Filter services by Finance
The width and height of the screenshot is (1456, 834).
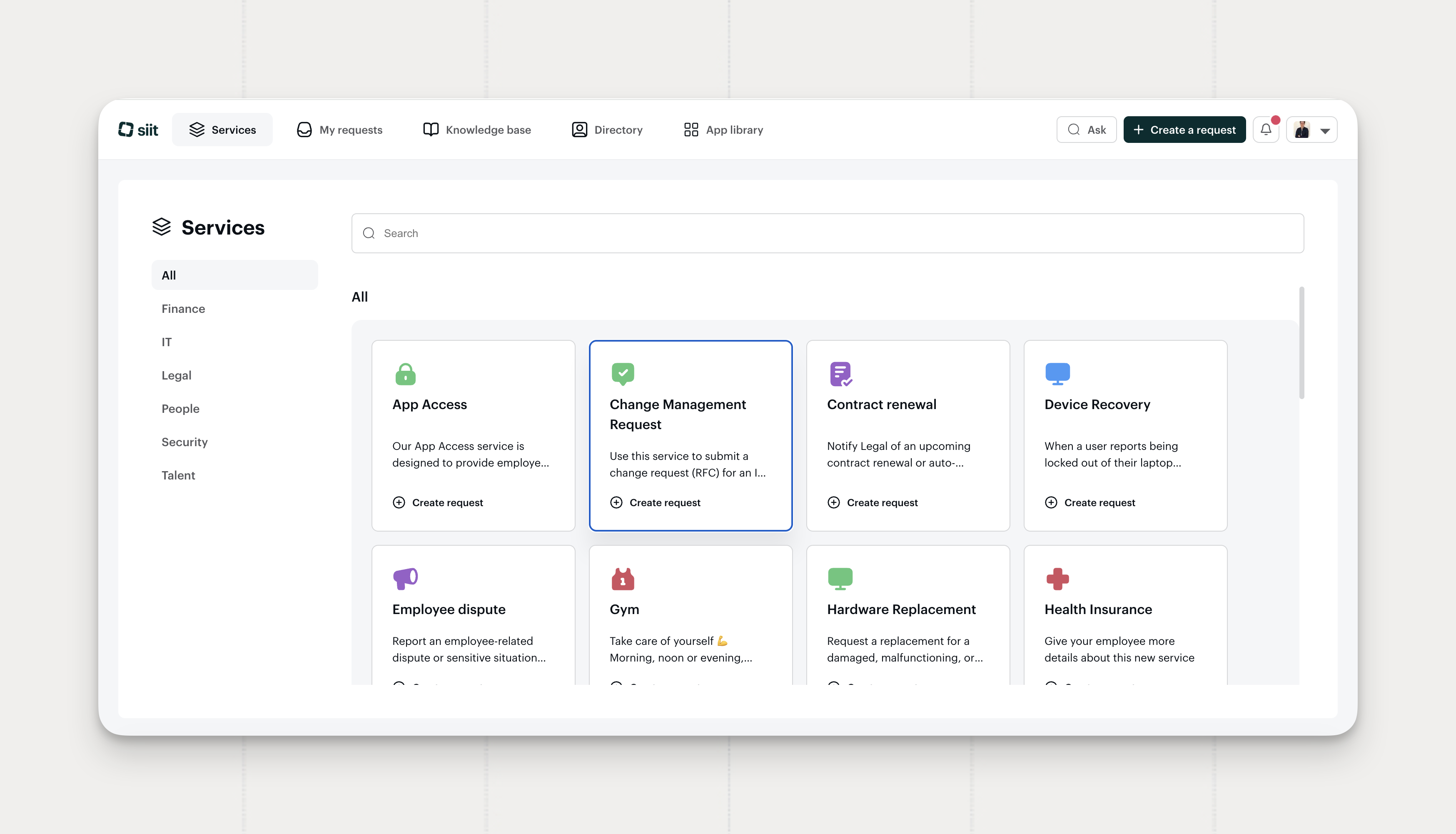(235, 309)
